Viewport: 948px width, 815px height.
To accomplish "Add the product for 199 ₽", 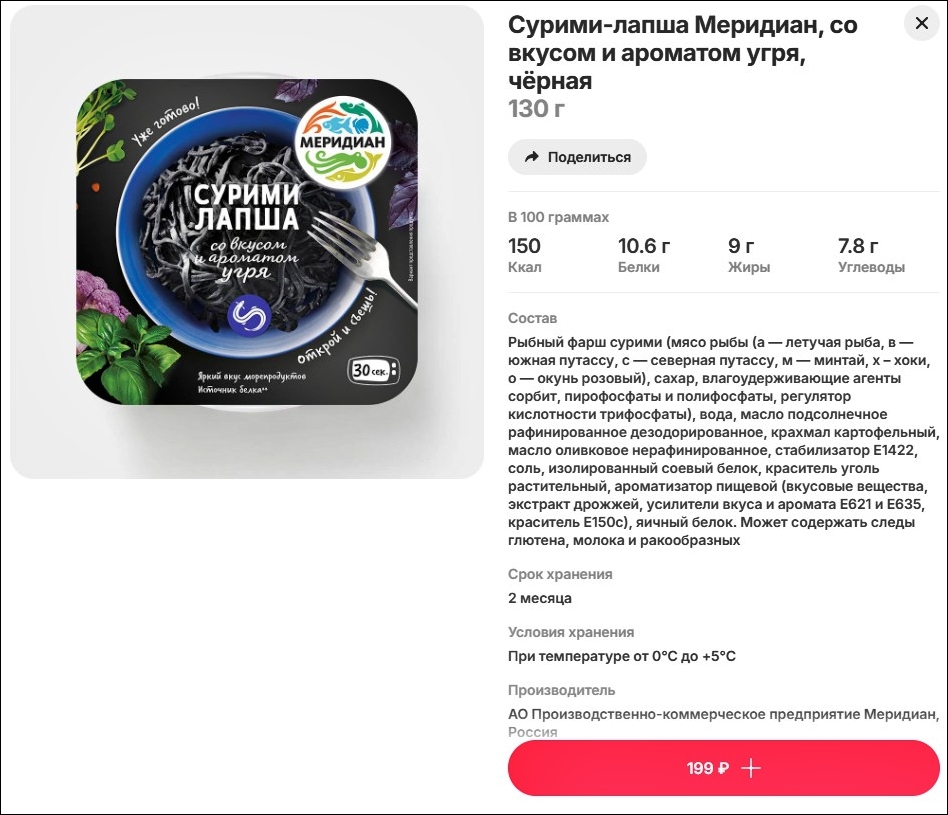I will [724, 768].
